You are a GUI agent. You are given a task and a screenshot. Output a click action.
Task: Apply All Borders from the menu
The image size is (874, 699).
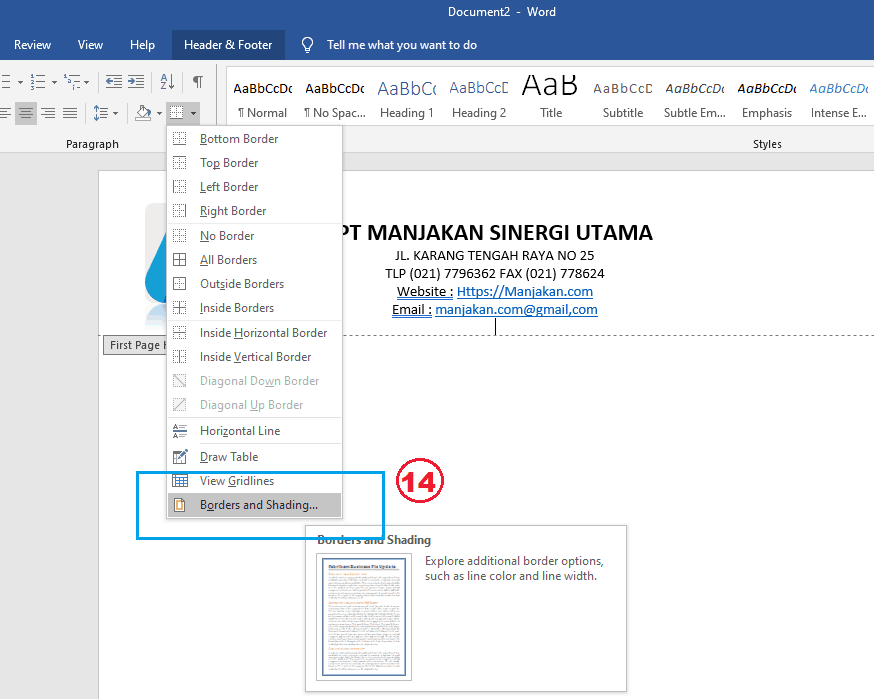tap(255, 260)
